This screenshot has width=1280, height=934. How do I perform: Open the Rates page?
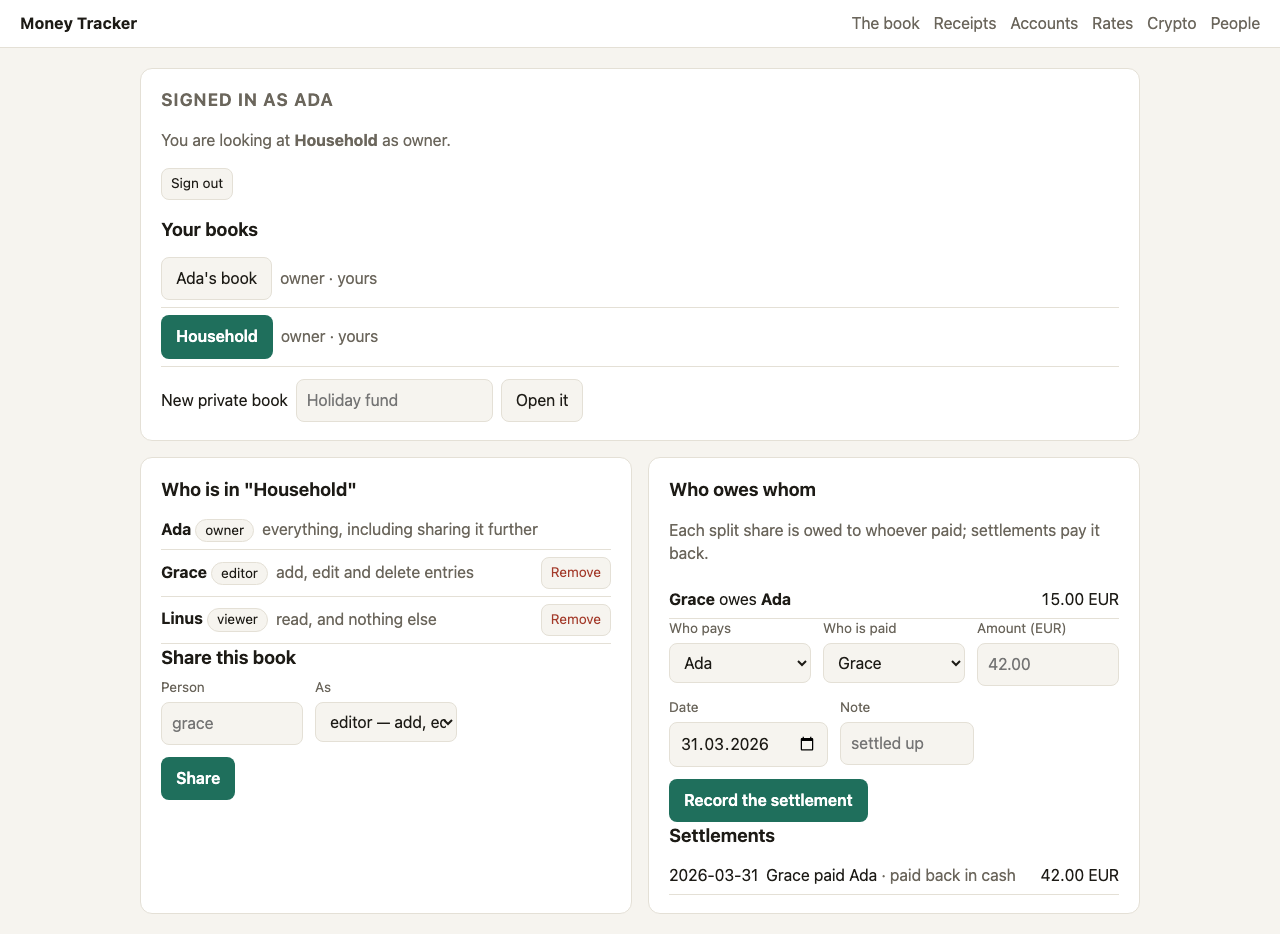tap(1112, 23)
